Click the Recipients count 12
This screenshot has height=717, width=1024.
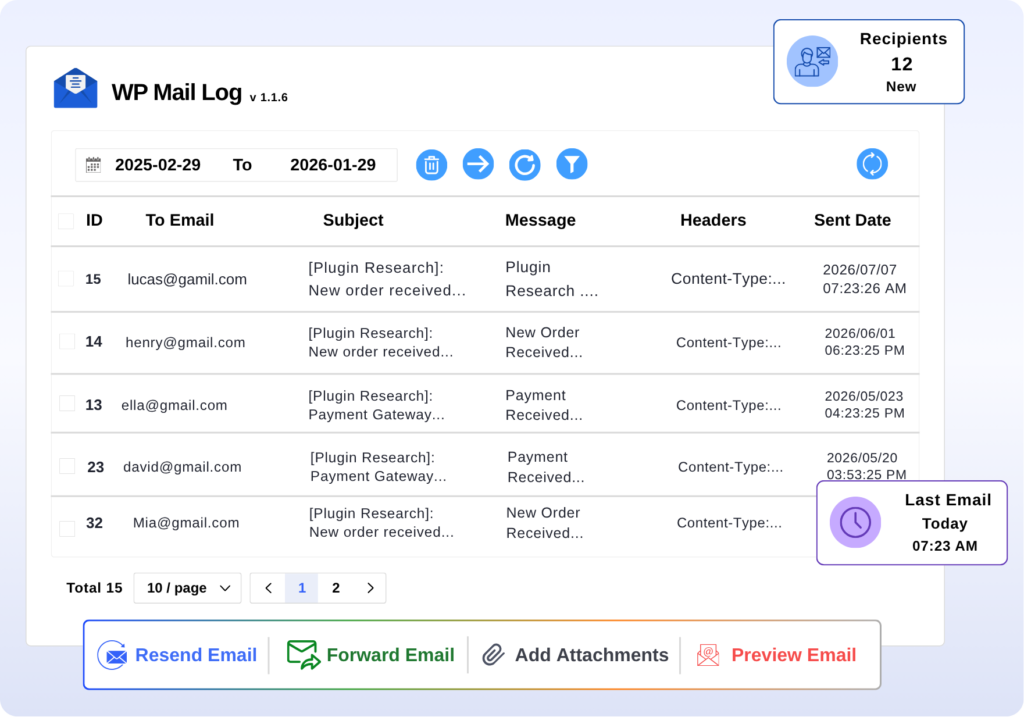click(901, 64)
